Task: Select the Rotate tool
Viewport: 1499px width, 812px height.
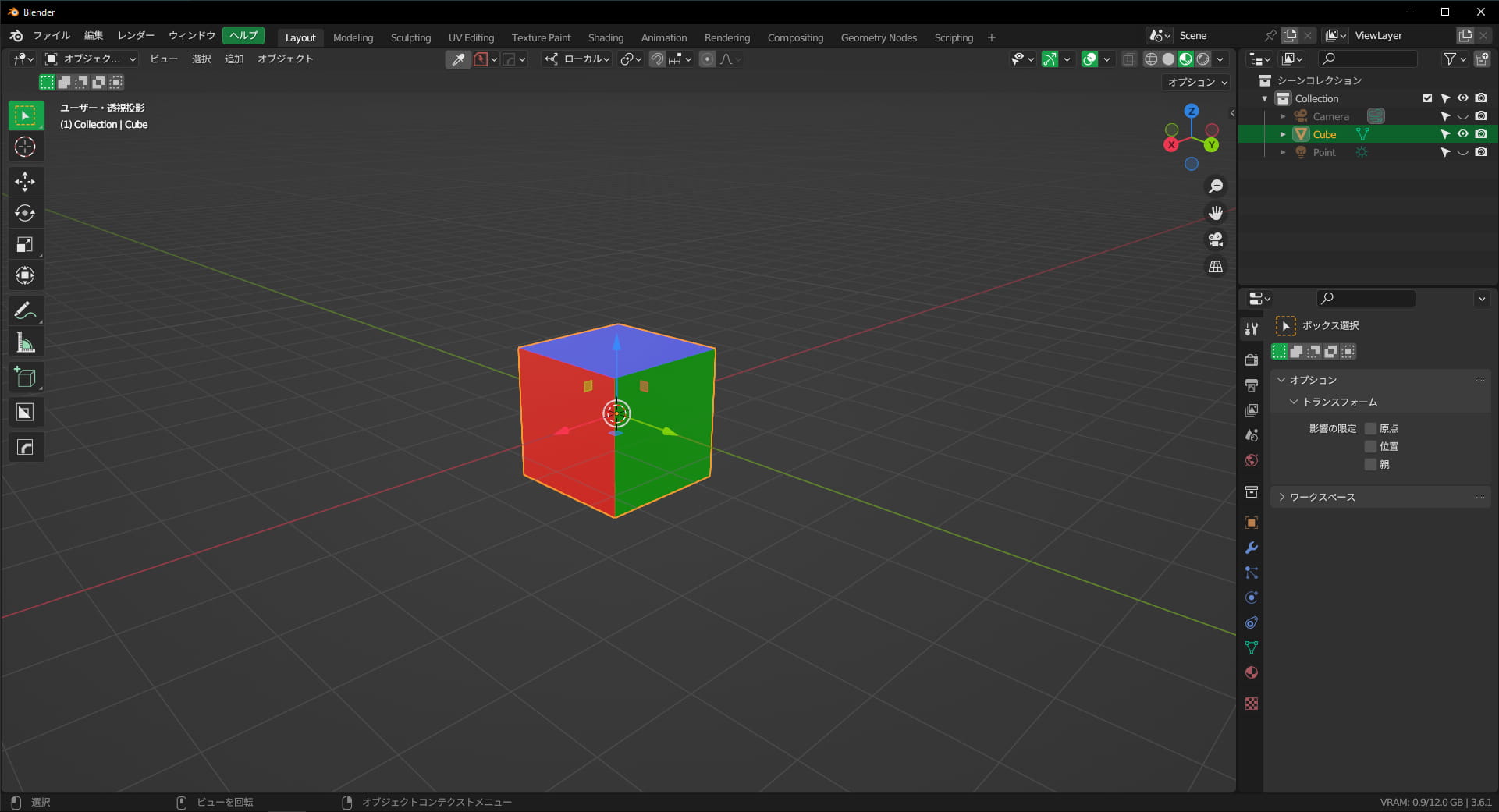Action: coord(26,213)
